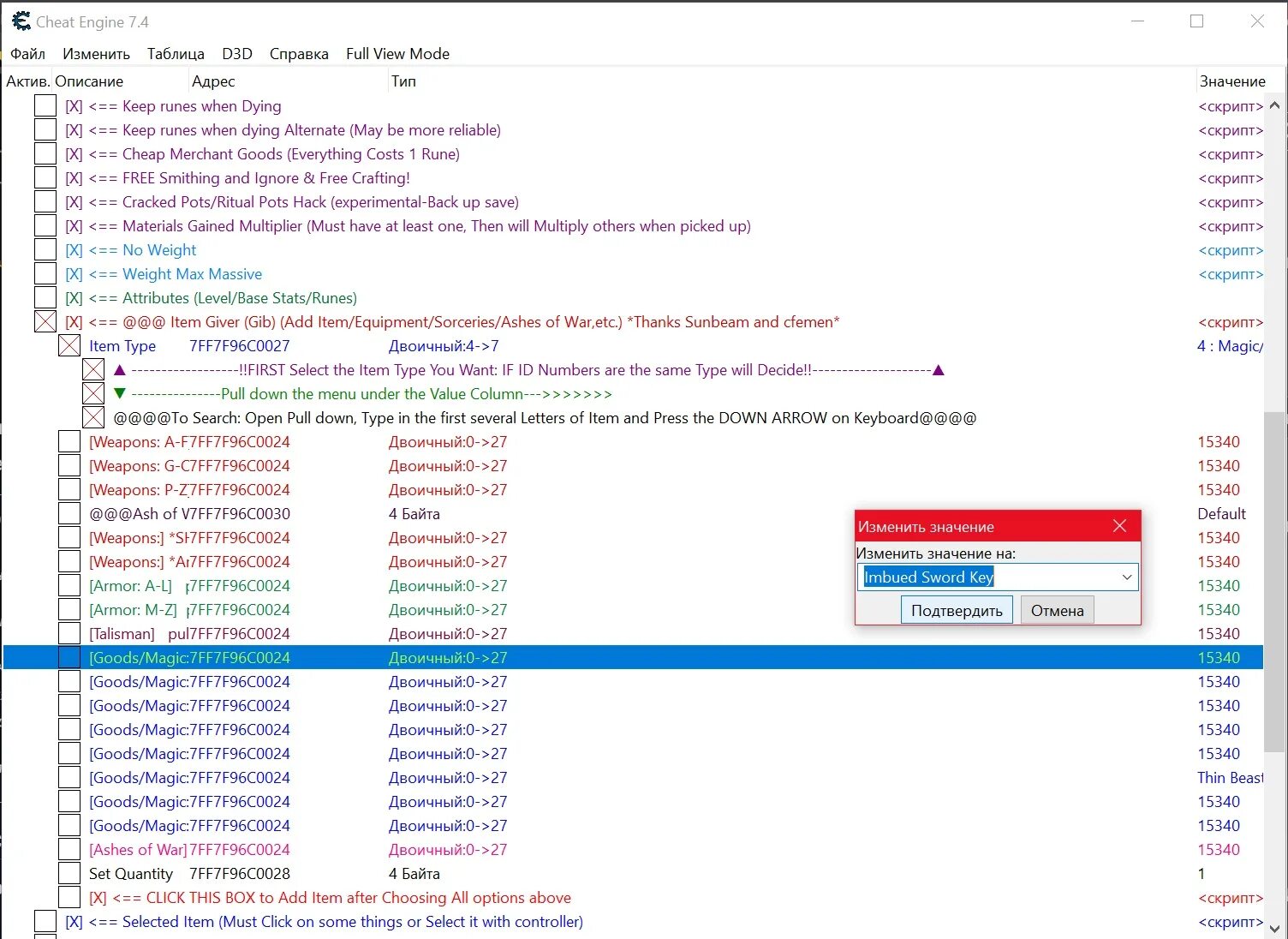Toggle FREE Smithing and Ignore checkbox
Screen dimensions: 1288x939
tap(45, 178)
